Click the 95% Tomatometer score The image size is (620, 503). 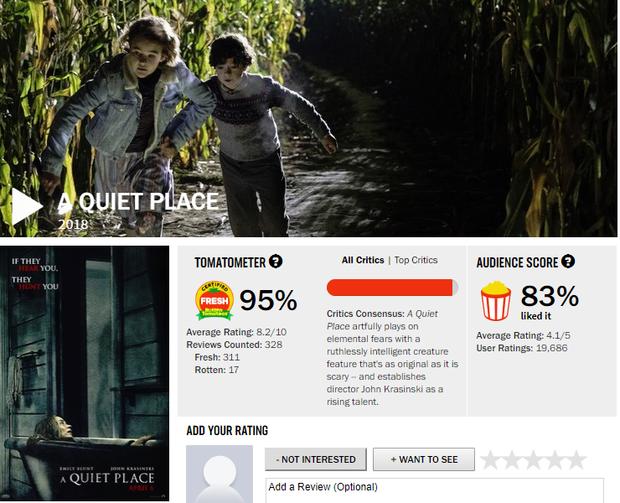[268, 301]
